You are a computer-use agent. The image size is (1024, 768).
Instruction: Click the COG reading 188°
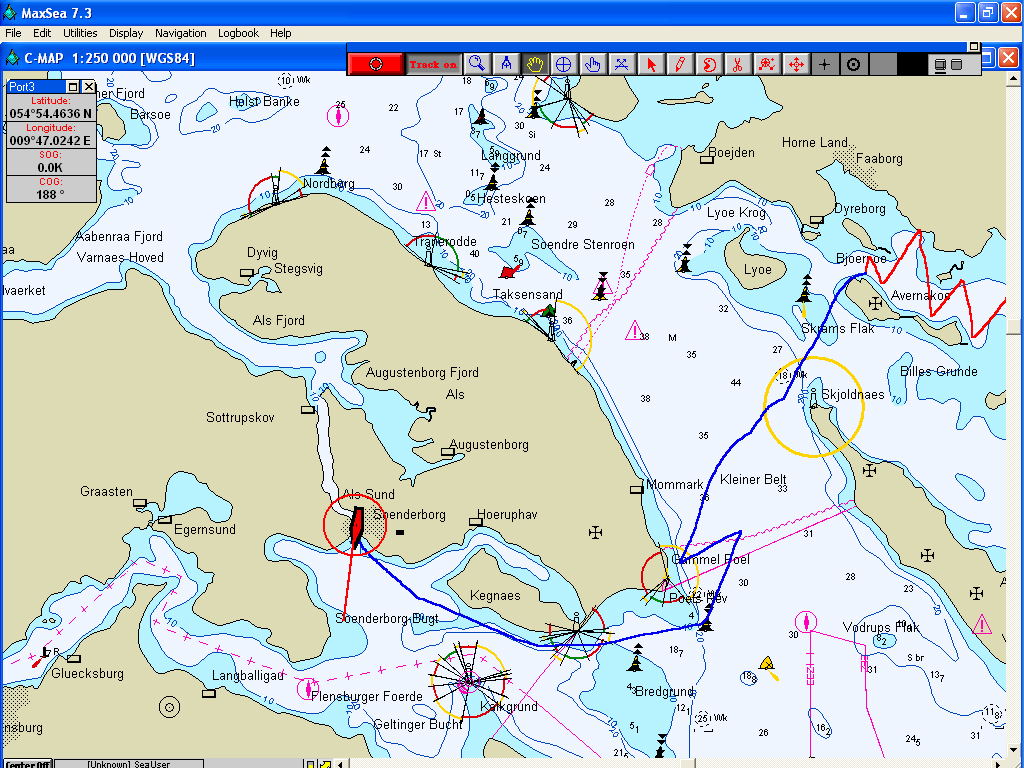pos(51,195)
